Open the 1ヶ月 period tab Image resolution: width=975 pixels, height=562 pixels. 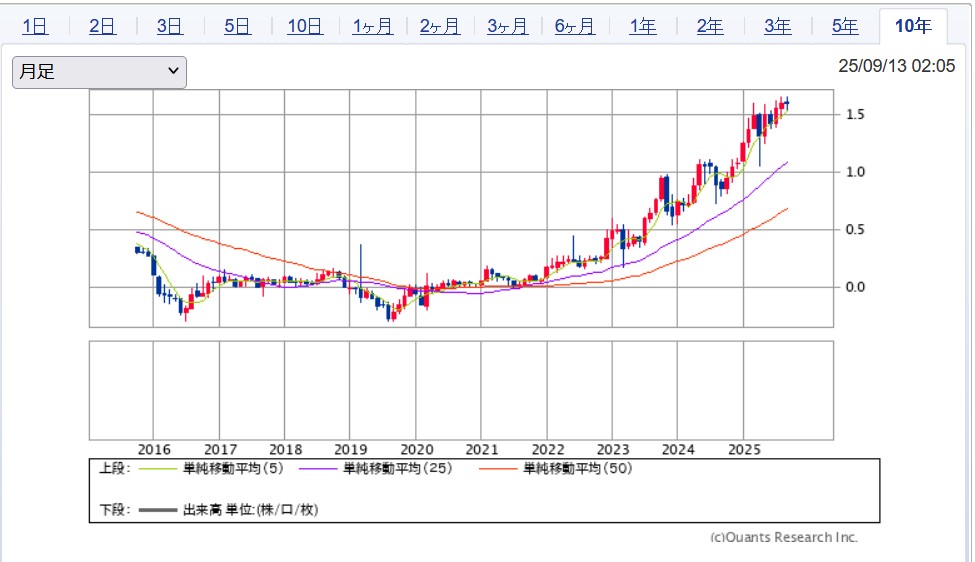372,26
